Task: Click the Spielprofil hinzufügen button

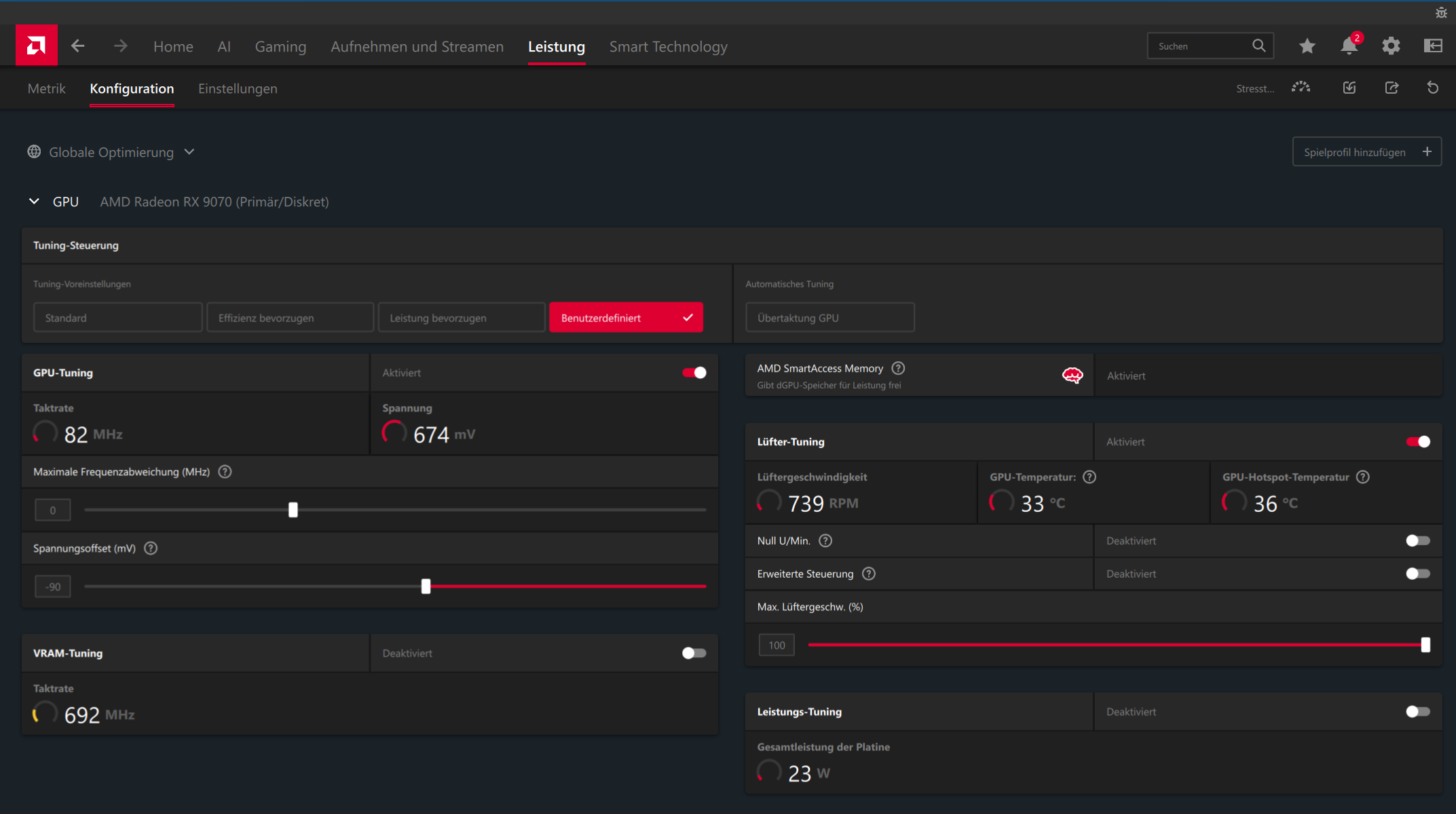Action: (1366, 152)
